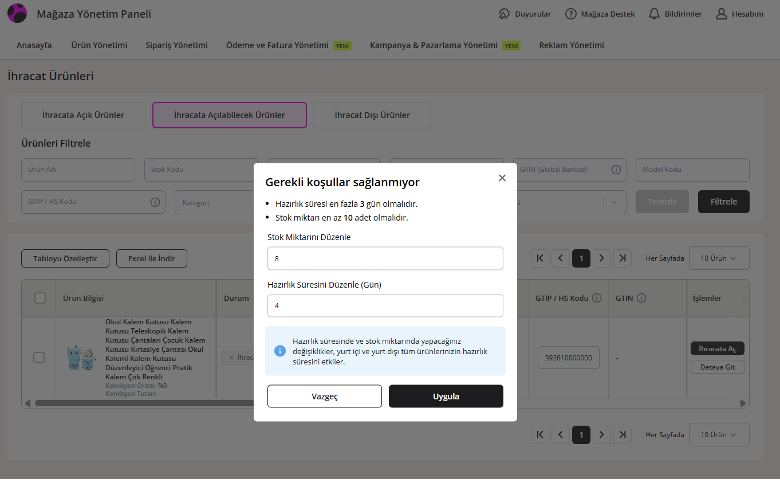This screenshot has width=780, height=480.
Task: Focus Hazırlık Süresini Düzenle input
Action: (385, 305)
